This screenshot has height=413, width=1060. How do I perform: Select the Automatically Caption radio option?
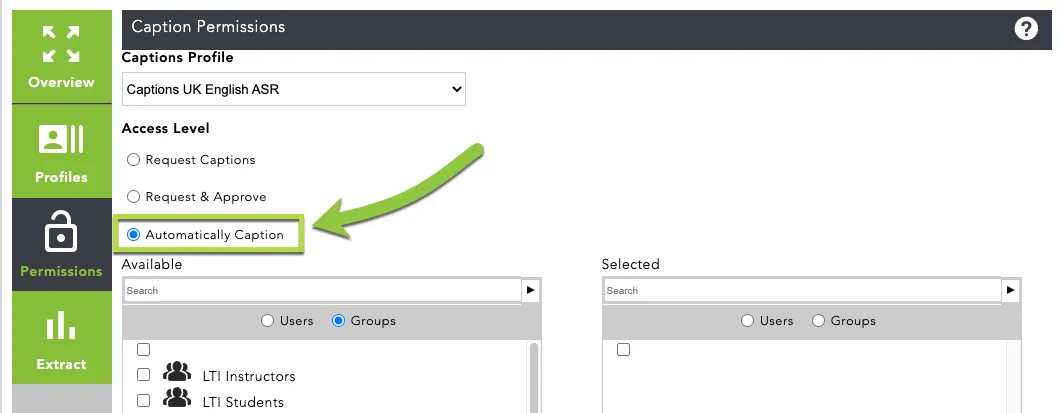click(x=134, y=235)
